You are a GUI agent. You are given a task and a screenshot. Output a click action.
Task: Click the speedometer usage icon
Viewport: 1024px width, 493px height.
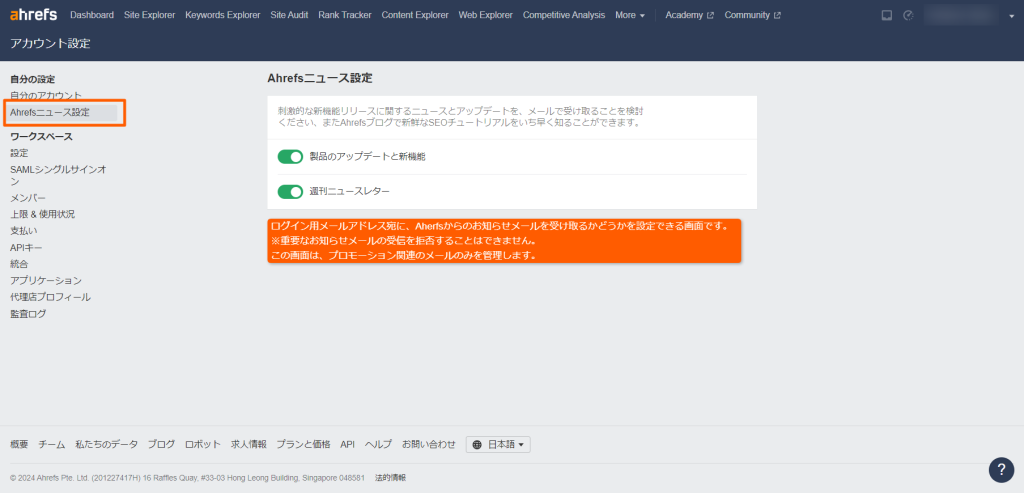tap(908, 15)
